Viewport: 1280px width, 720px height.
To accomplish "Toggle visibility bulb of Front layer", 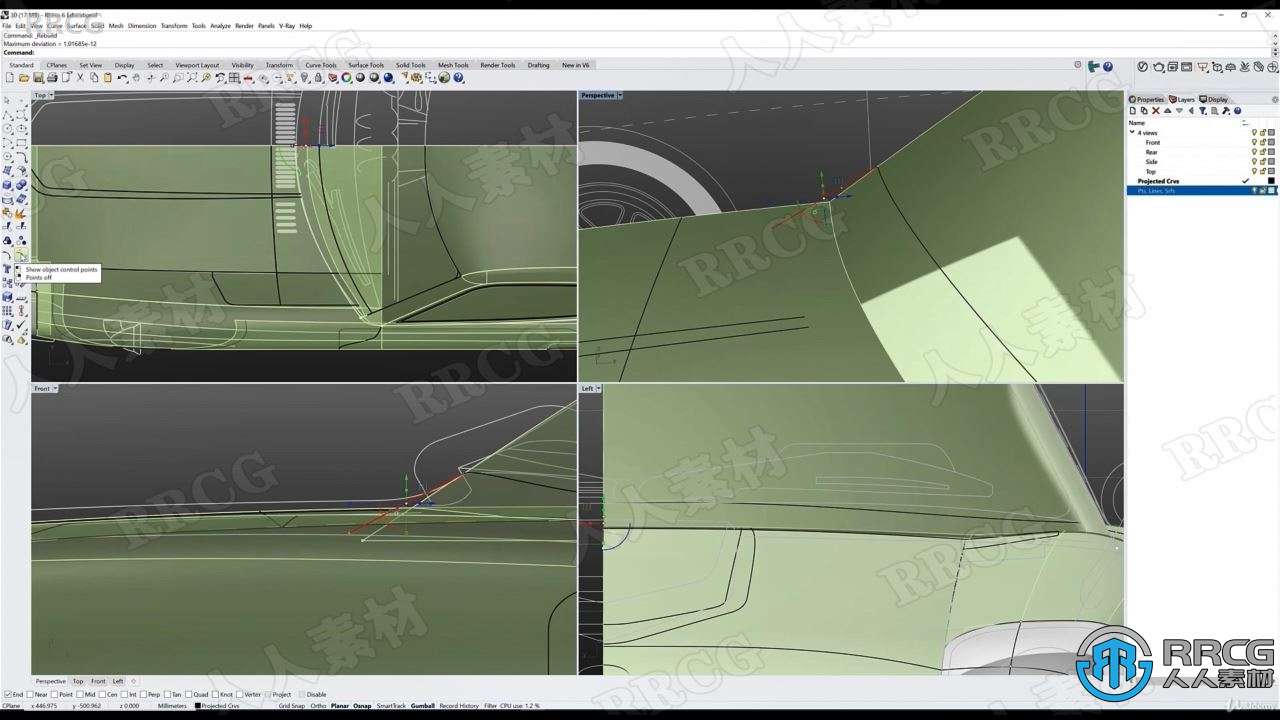I will click(x=1254, y=143).
